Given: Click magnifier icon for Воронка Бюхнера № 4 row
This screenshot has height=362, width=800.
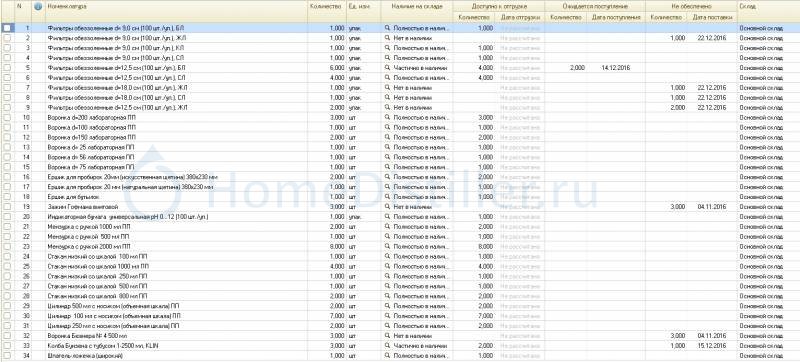Looking at the screenshot, I should (387, 336).
